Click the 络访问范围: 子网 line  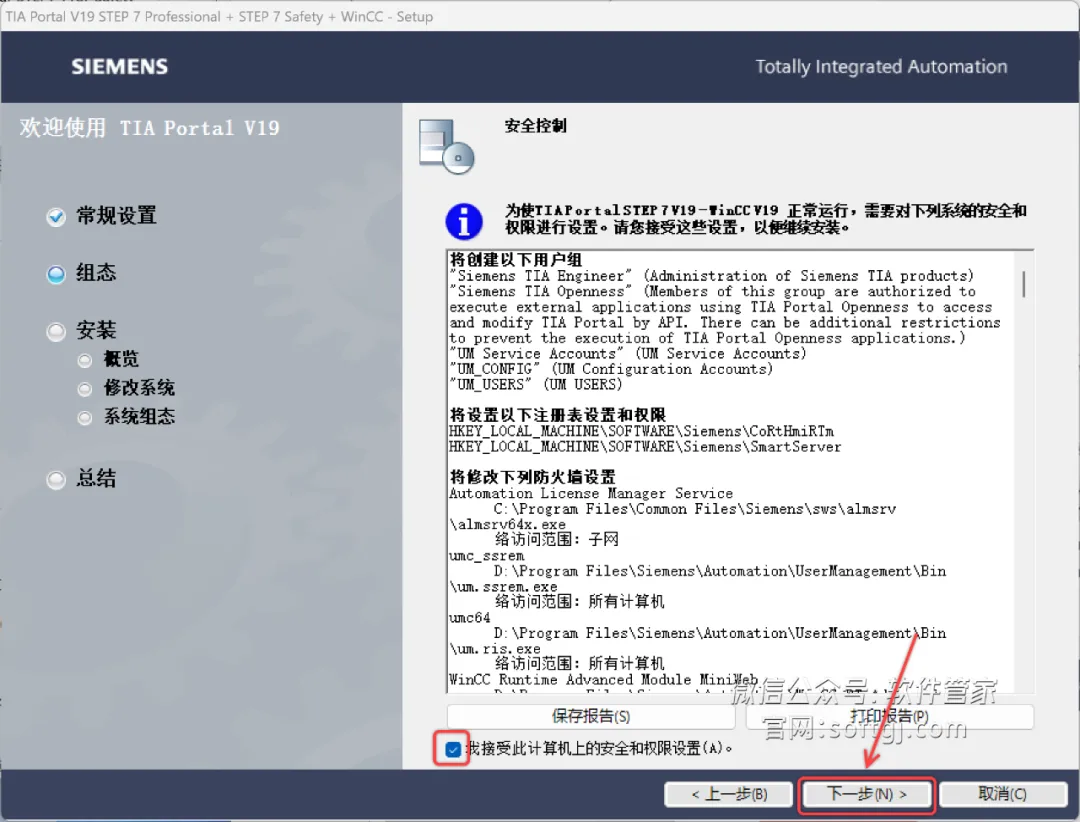(x=557, y=540)
